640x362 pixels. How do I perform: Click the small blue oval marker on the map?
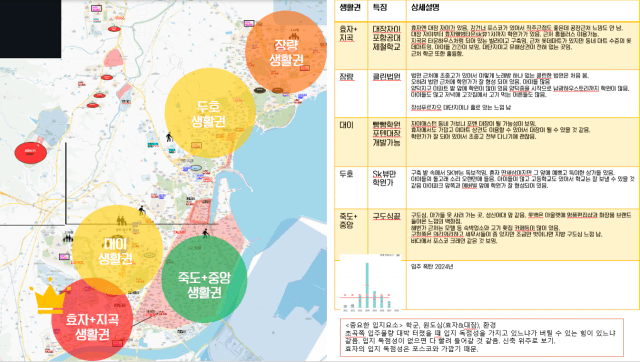pos(196,168)
